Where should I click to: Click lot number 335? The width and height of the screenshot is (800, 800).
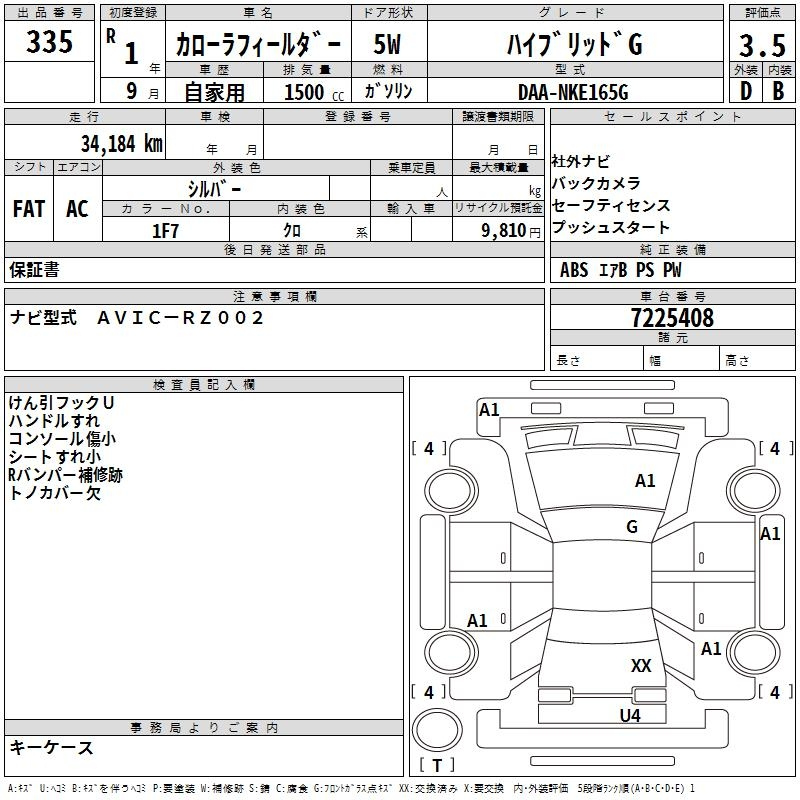click(x=49, y=42)
